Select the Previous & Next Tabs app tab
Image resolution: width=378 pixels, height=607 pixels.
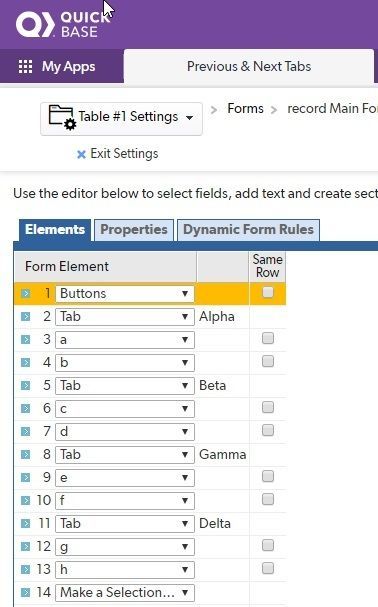[249, 67]
